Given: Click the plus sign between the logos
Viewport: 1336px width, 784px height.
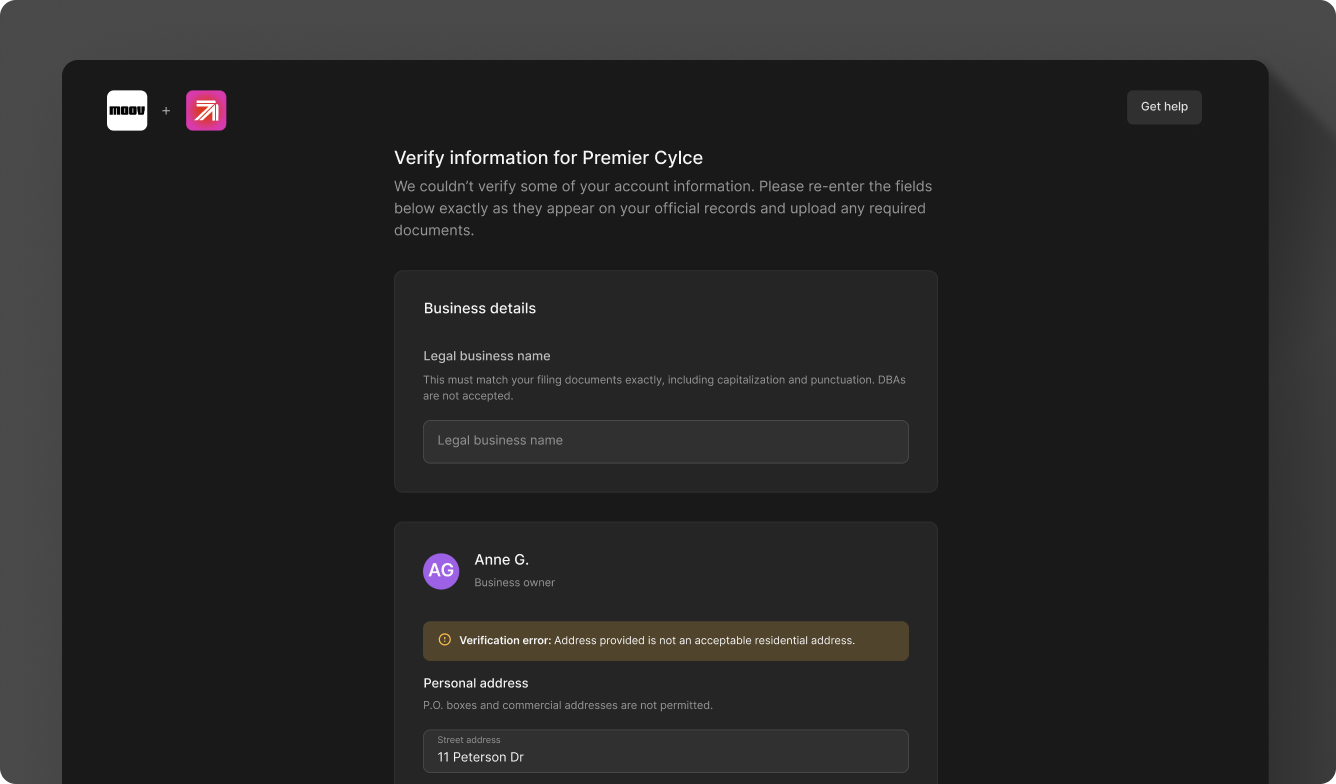Looking at the screenshot, I should (x=166, y=111).
